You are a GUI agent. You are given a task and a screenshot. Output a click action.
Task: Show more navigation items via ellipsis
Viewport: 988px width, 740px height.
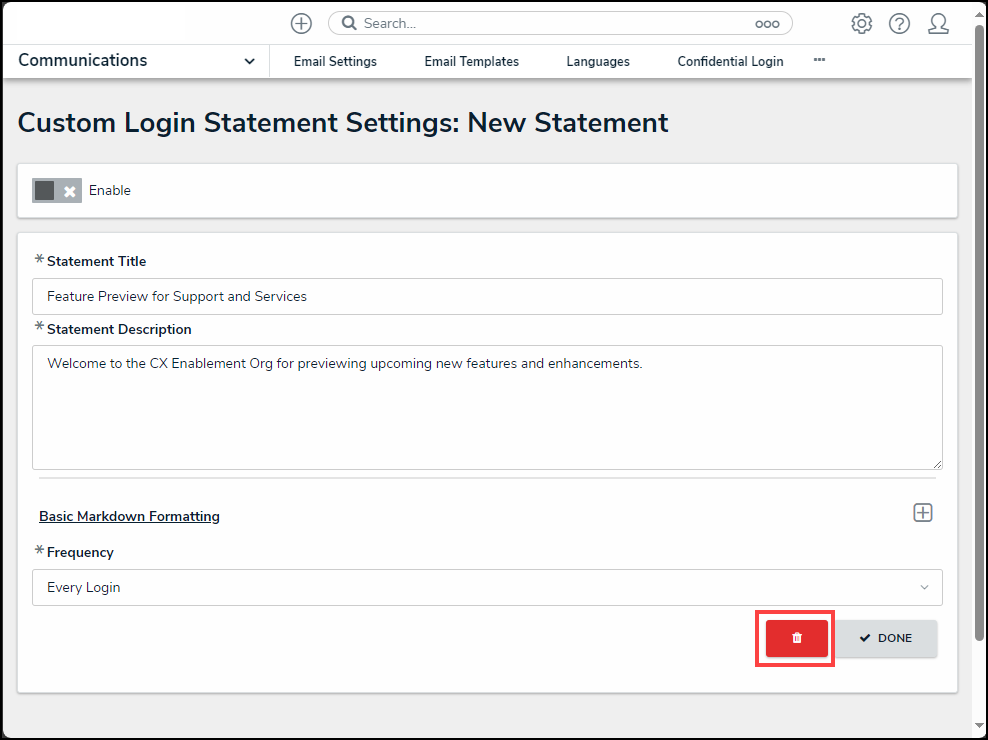click(x=819, y=60)
